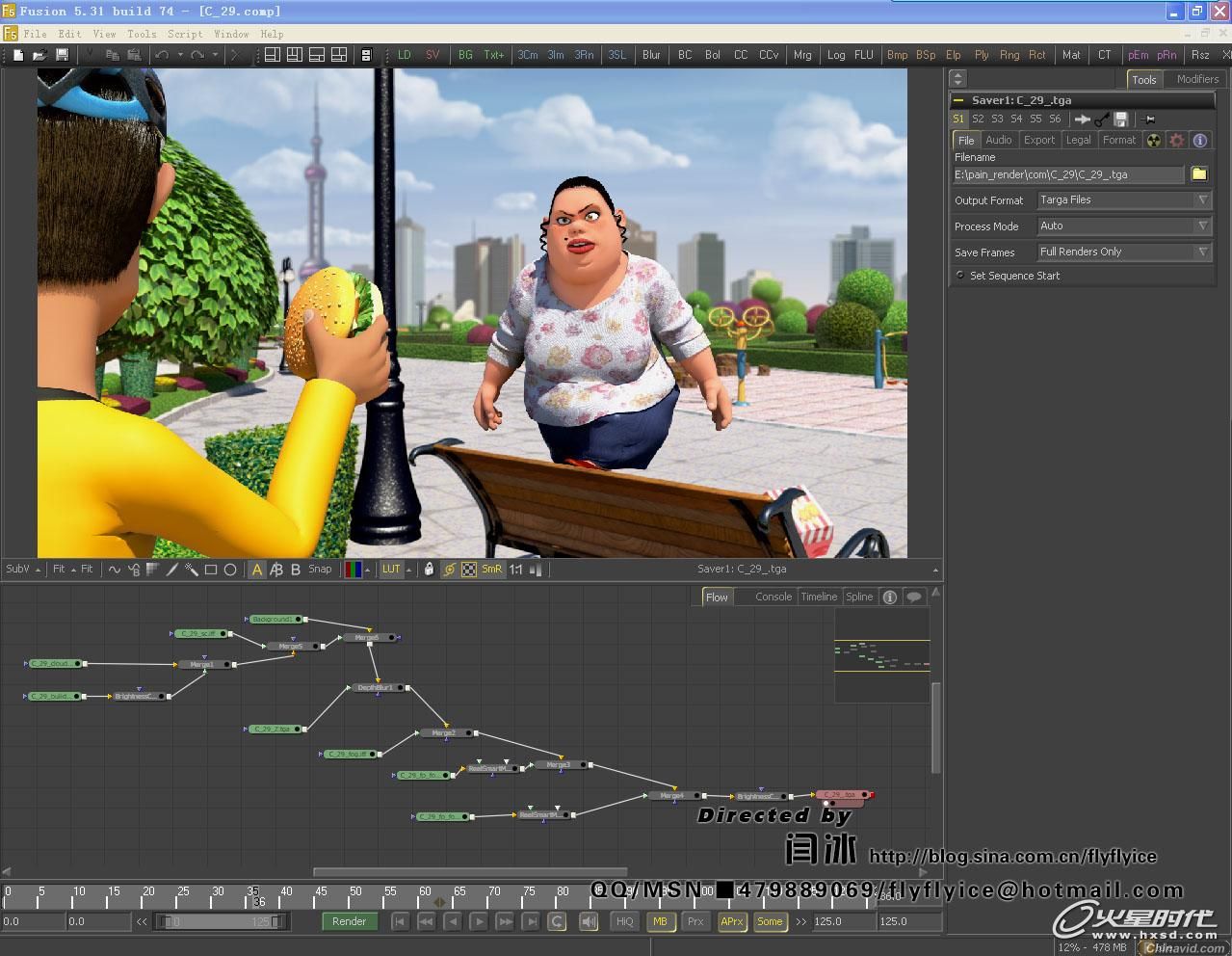Open the SubV subview dropdown
The width and height of the screenshot is (1232, 956).
[23, 570]
